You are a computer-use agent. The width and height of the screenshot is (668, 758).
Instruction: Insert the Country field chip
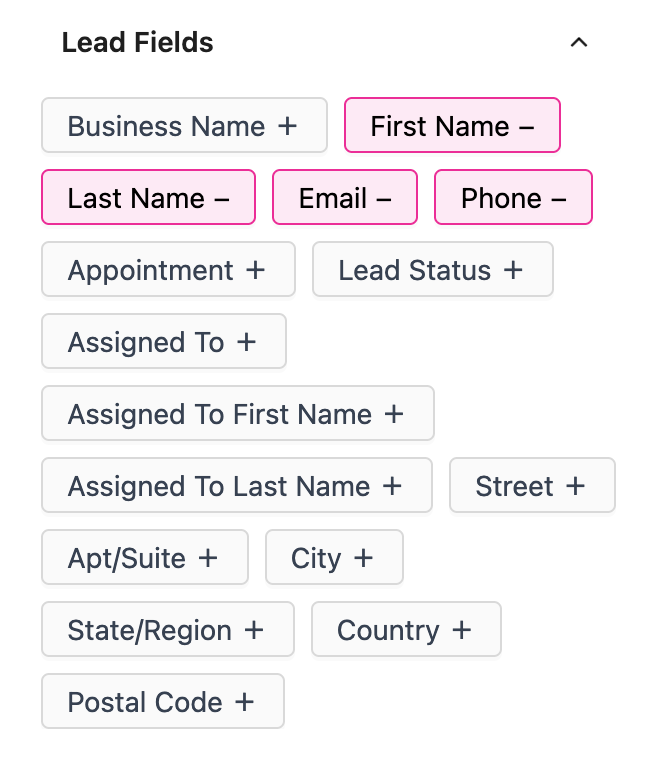tap(406, 630)
